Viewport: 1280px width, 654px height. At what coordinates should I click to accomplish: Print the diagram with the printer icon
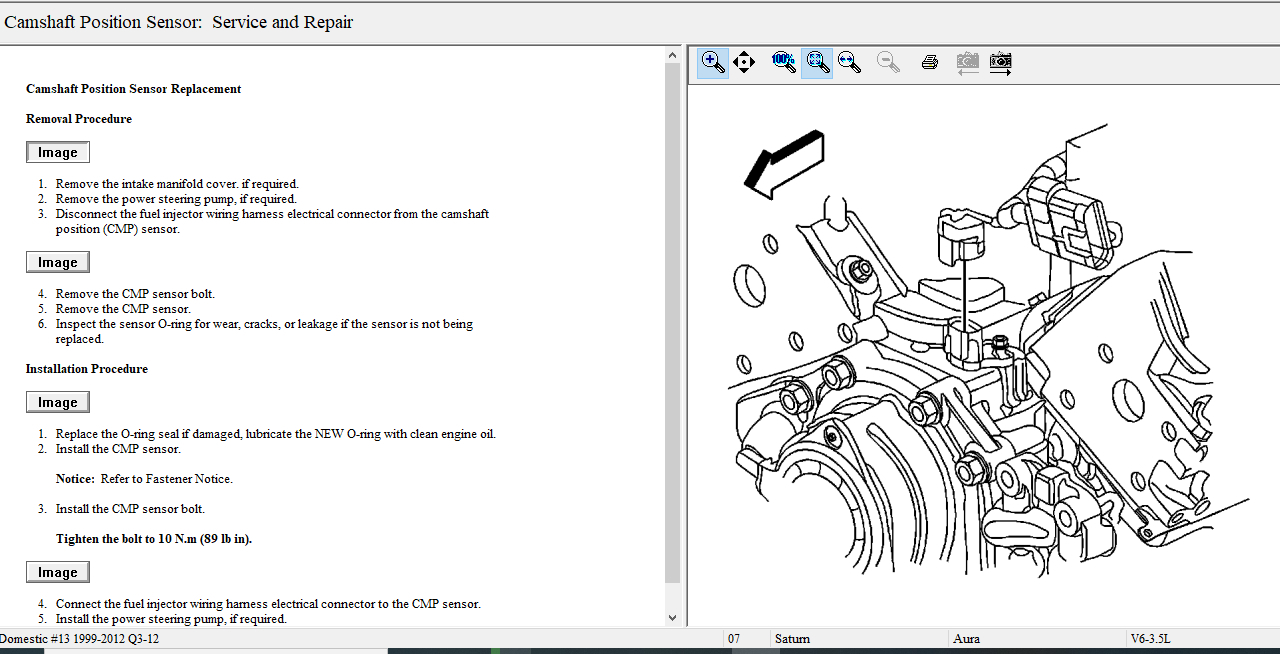click(929, 63)
